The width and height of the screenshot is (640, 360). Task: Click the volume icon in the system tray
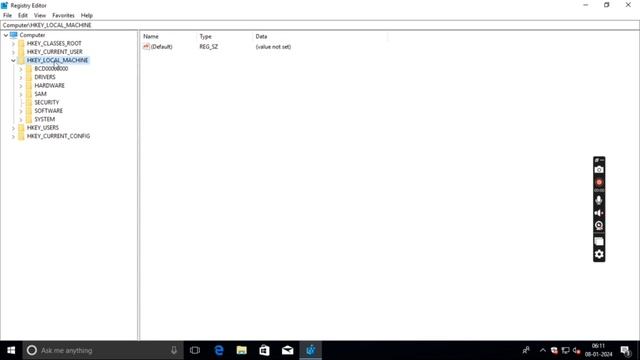(x=576, y=350)
